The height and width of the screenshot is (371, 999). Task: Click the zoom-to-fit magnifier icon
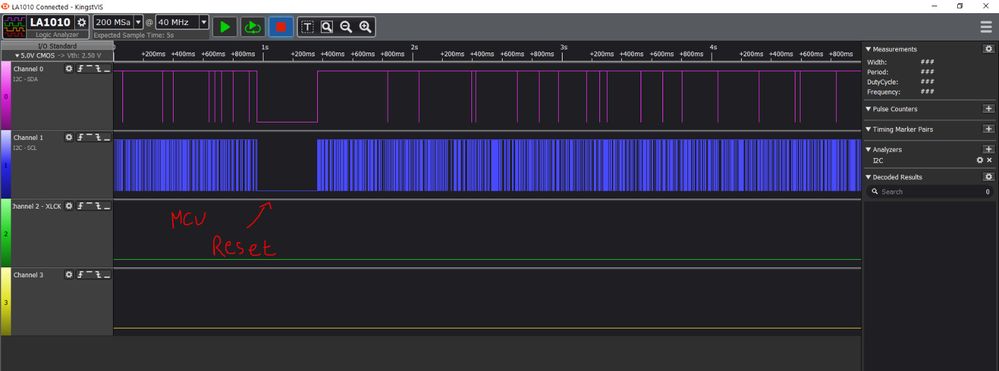[x=327, y=27]
